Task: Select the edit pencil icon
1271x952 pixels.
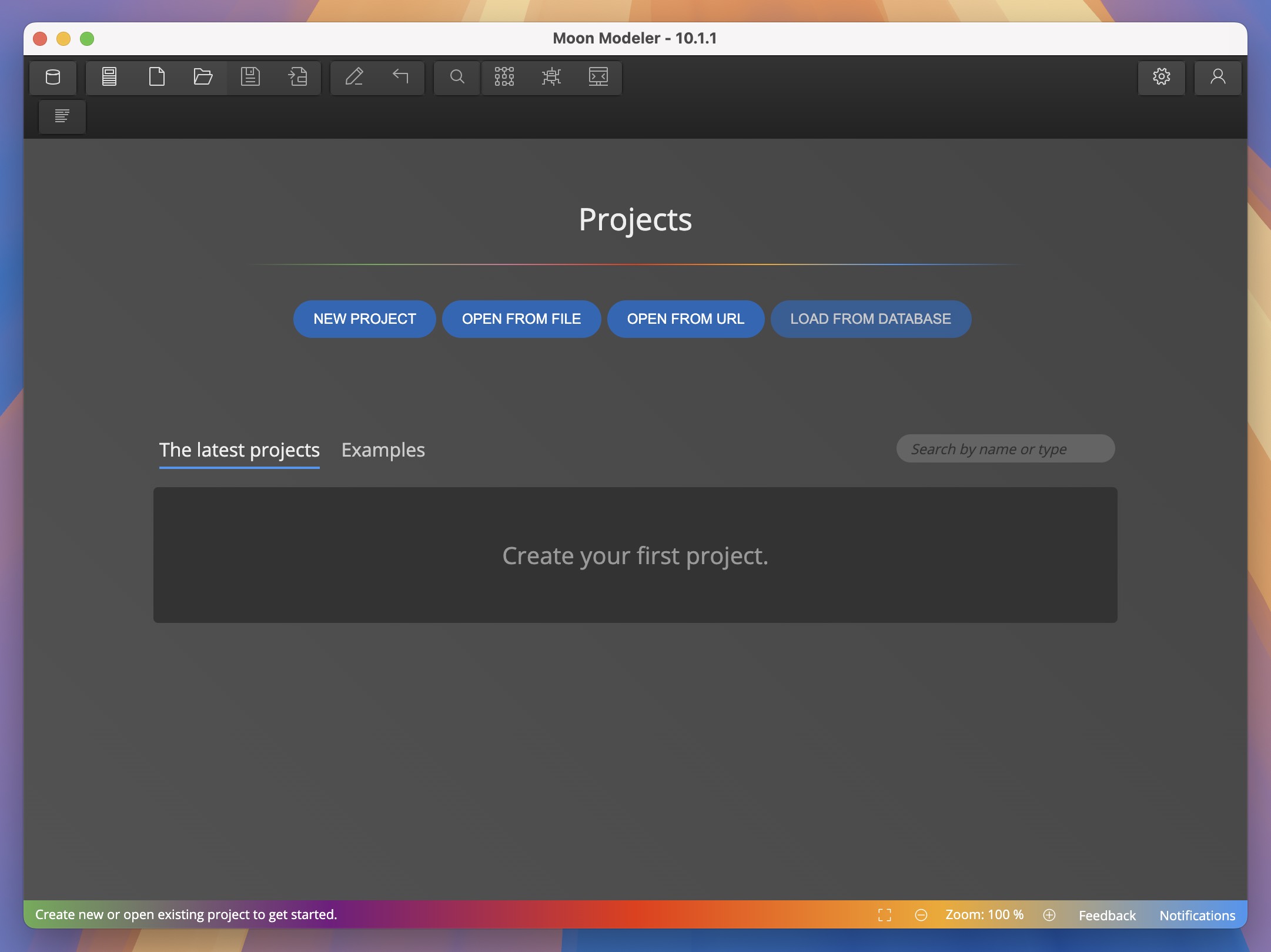Action: [355, 77]
